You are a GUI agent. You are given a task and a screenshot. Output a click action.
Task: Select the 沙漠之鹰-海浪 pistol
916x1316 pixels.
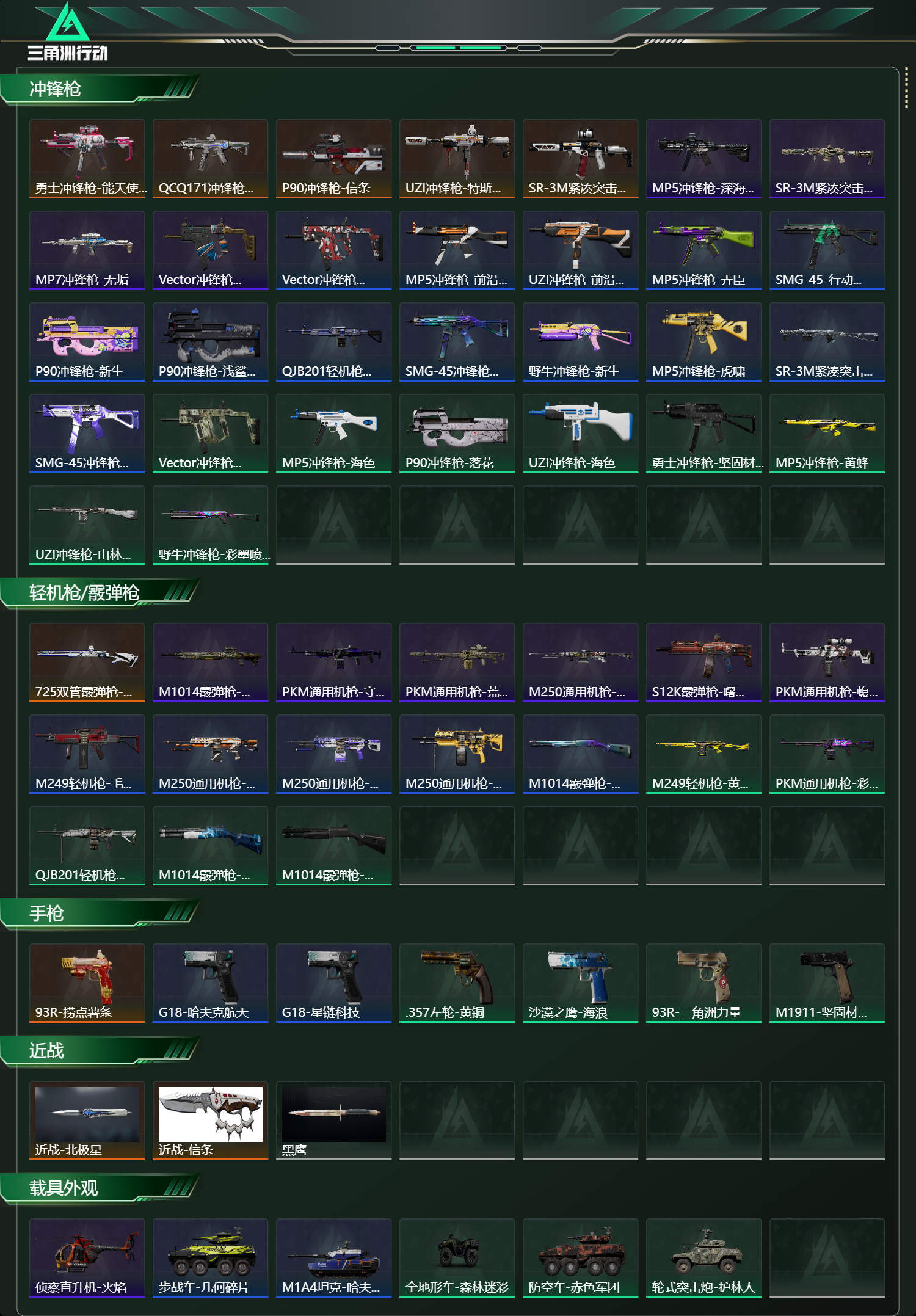click(x=580, y=983)
